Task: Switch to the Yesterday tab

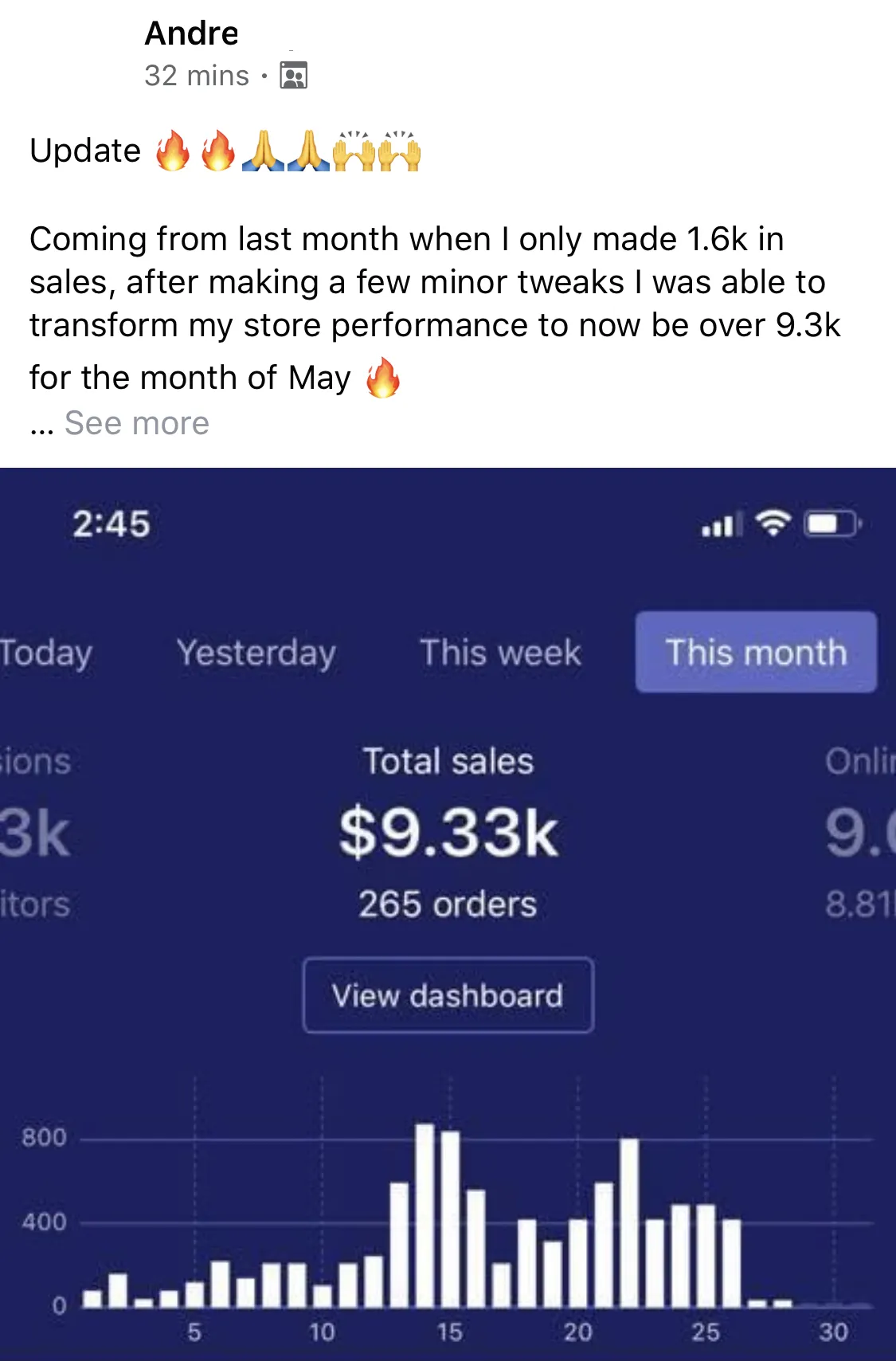Action: (x=256, y=653)
